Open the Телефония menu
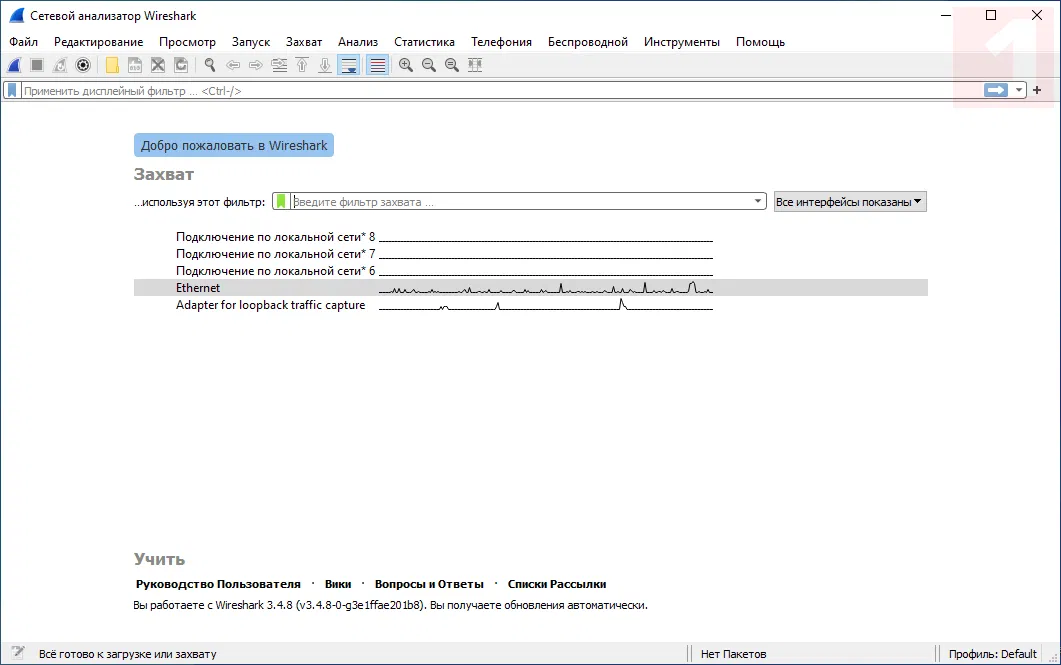Screen dimensions: 1061x665 [501, 42]
